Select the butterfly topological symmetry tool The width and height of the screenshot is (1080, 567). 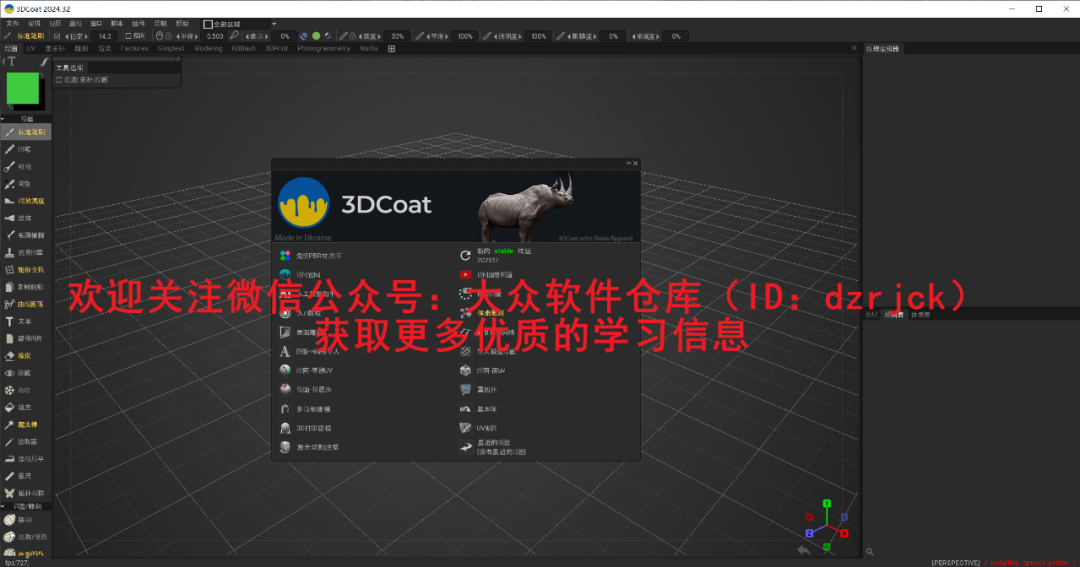pos(25,493)
